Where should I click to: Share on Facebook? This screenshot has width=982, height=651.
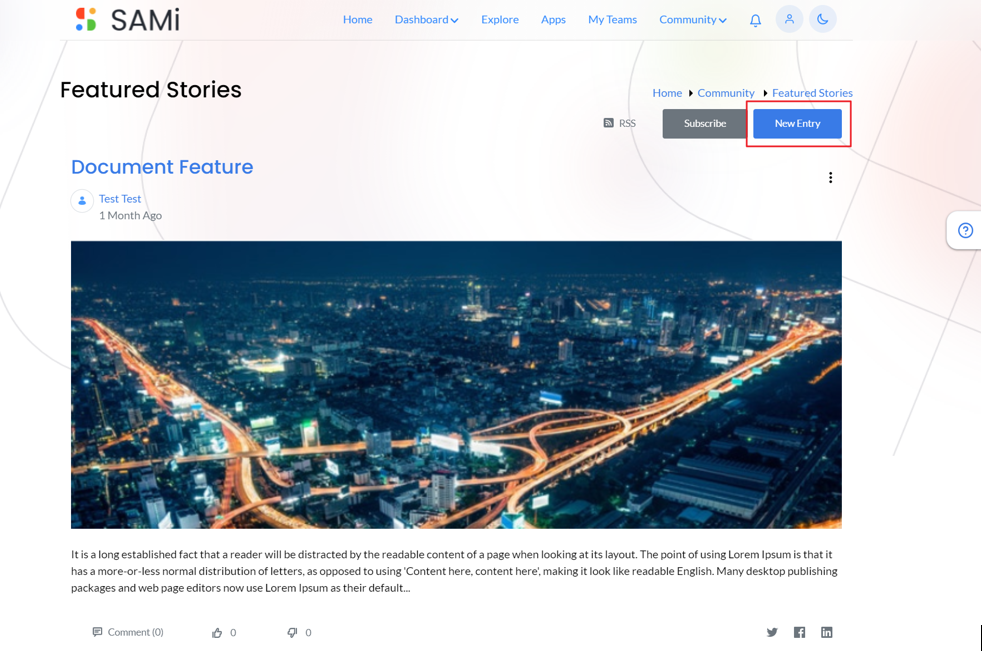(x=799, y=632)
